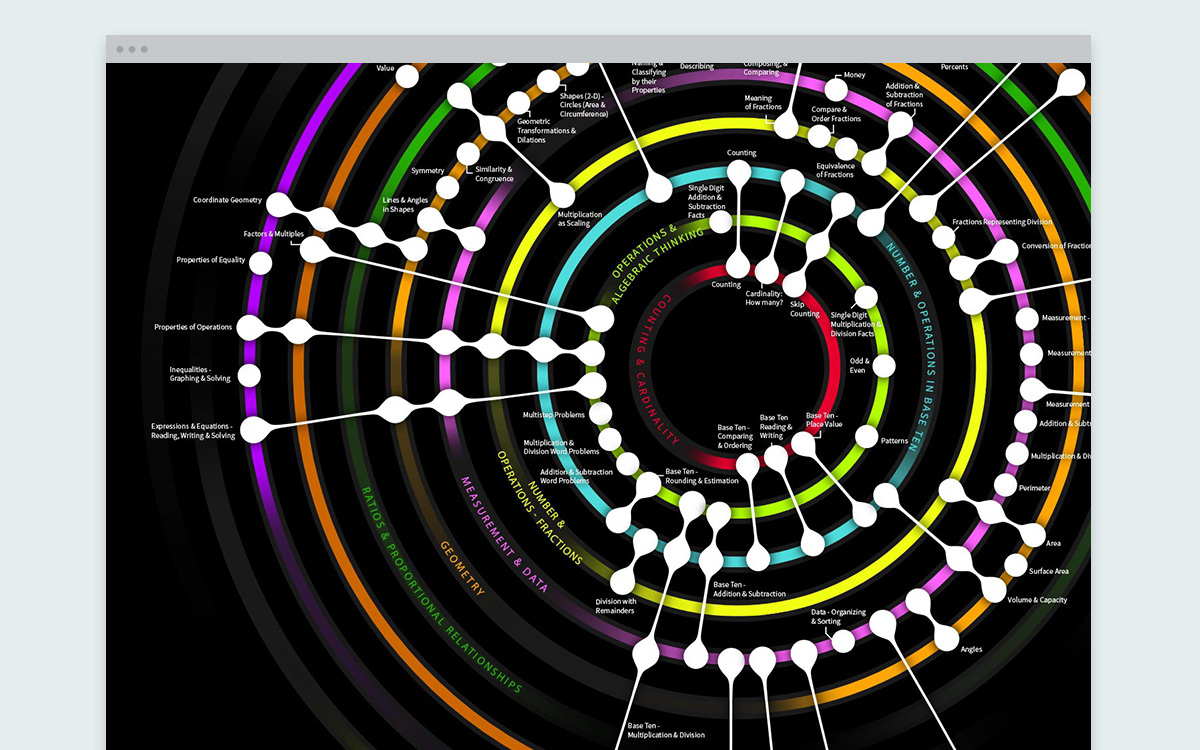Open the Factors & Multiples label

[x=273, y=234]
